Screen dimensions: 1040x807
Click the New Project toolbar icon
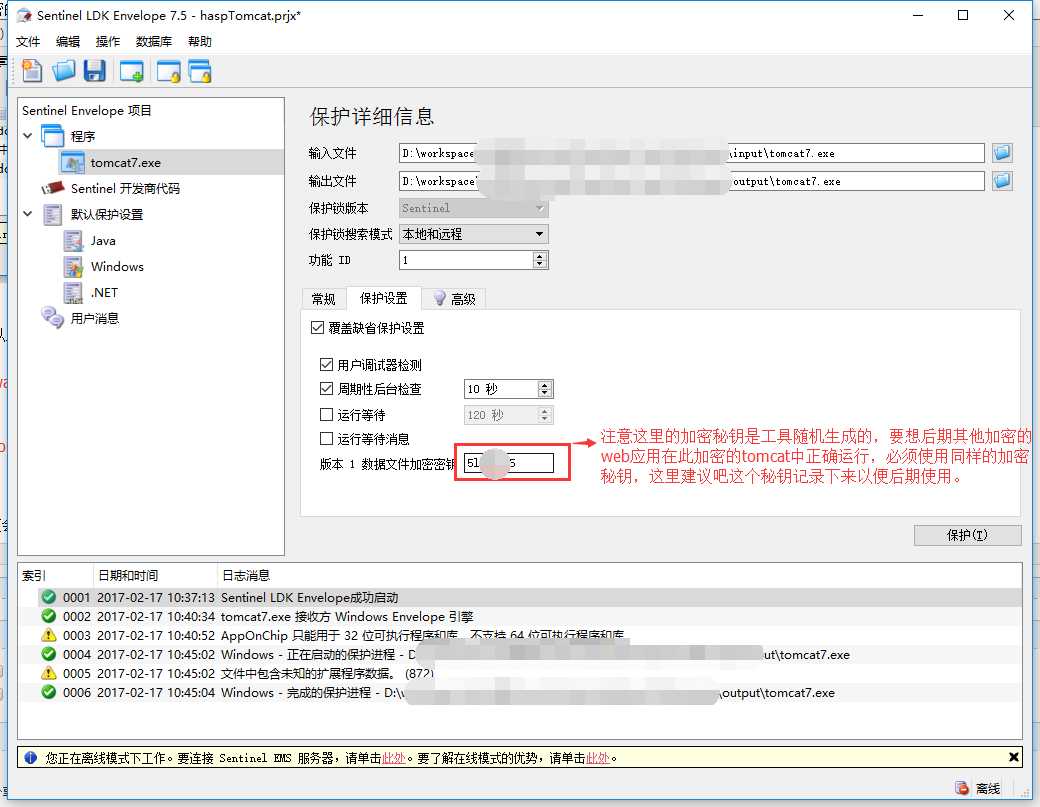point(31,70)
